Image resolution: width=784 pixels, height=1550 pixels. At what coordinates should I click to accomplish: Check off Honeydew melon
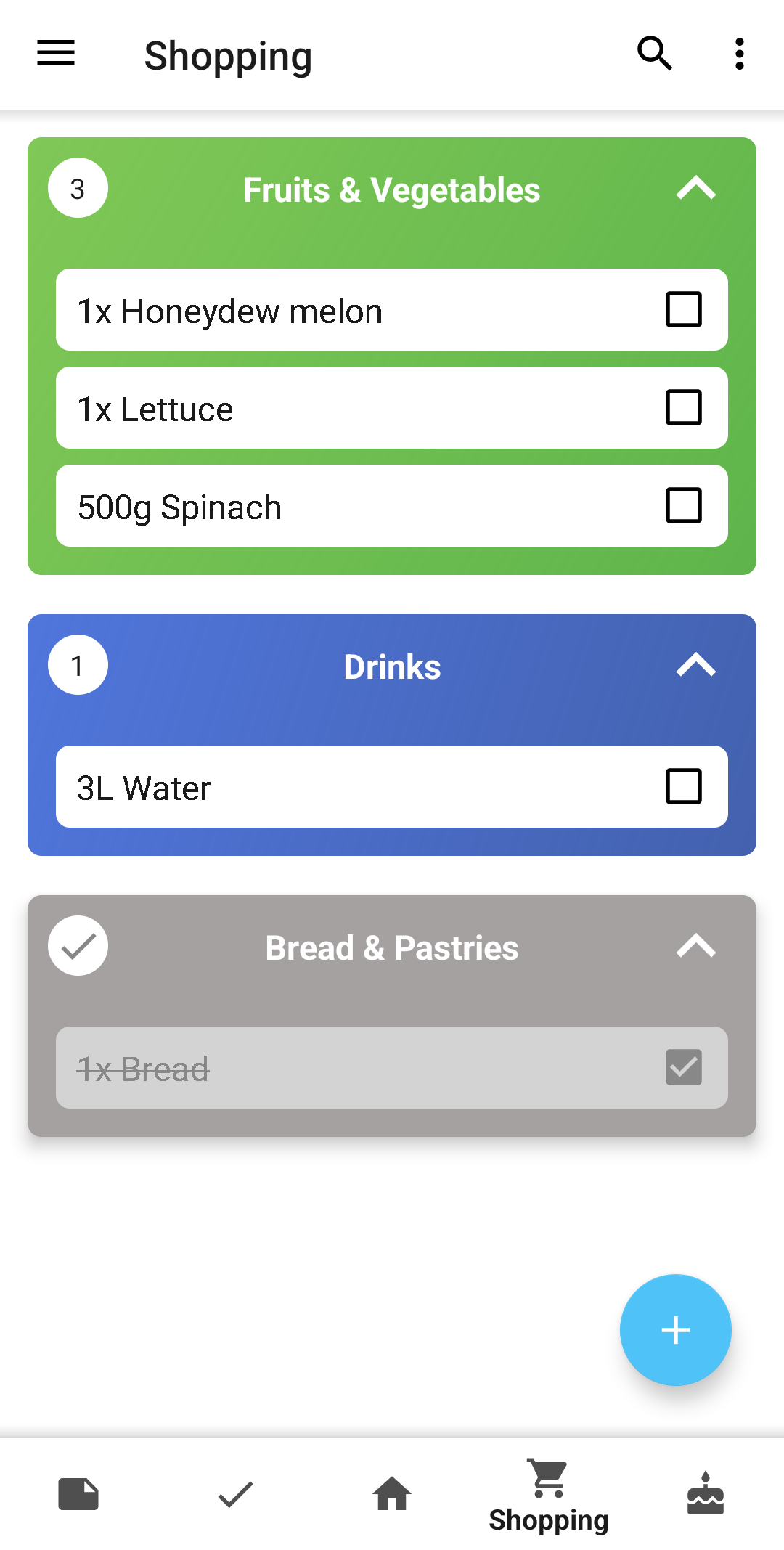point(683,310)
